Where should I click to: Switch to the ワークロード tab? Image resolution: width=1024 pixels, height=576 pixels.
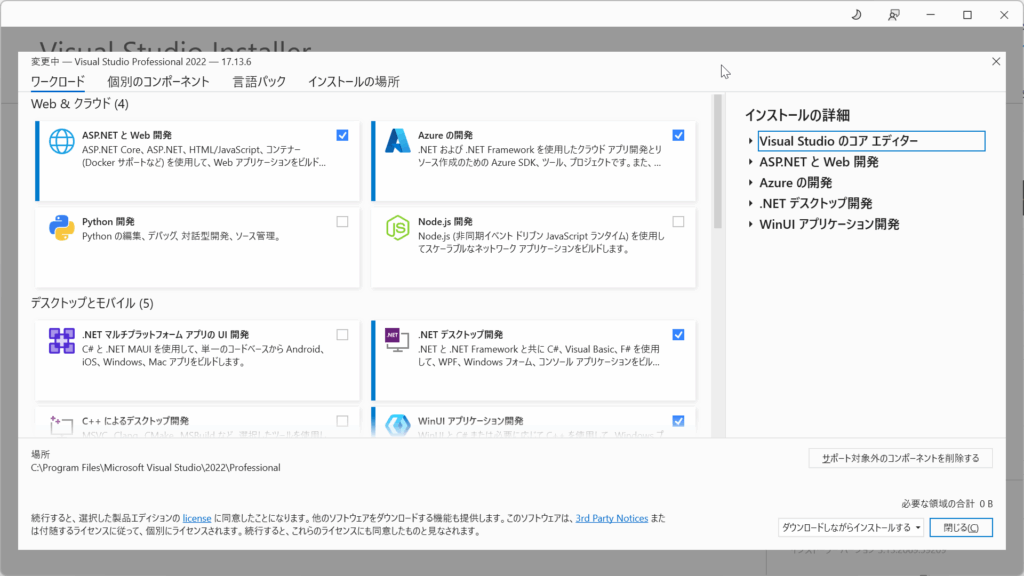tap(57, 82)
